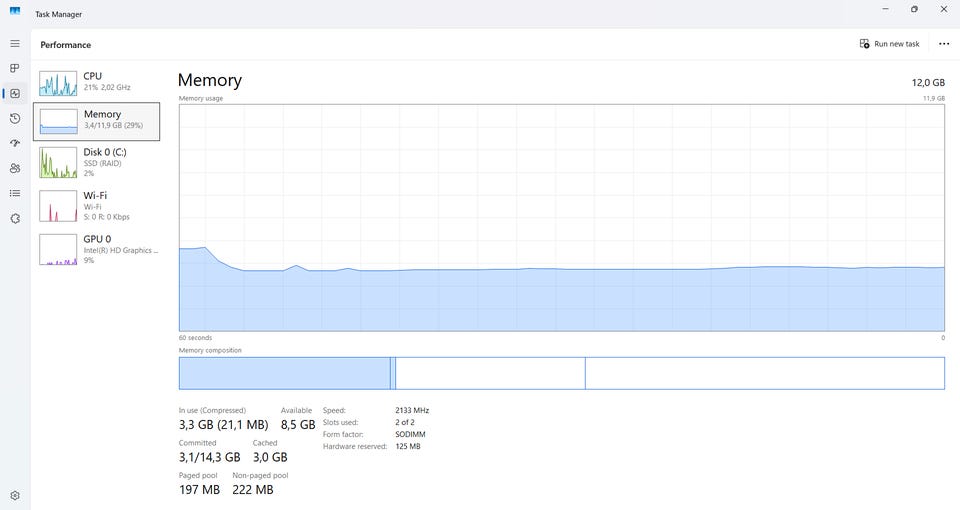Maximize the Task Manager window
Screen dimensions: 960x510
pyautogui.click(x=914, y=9)
